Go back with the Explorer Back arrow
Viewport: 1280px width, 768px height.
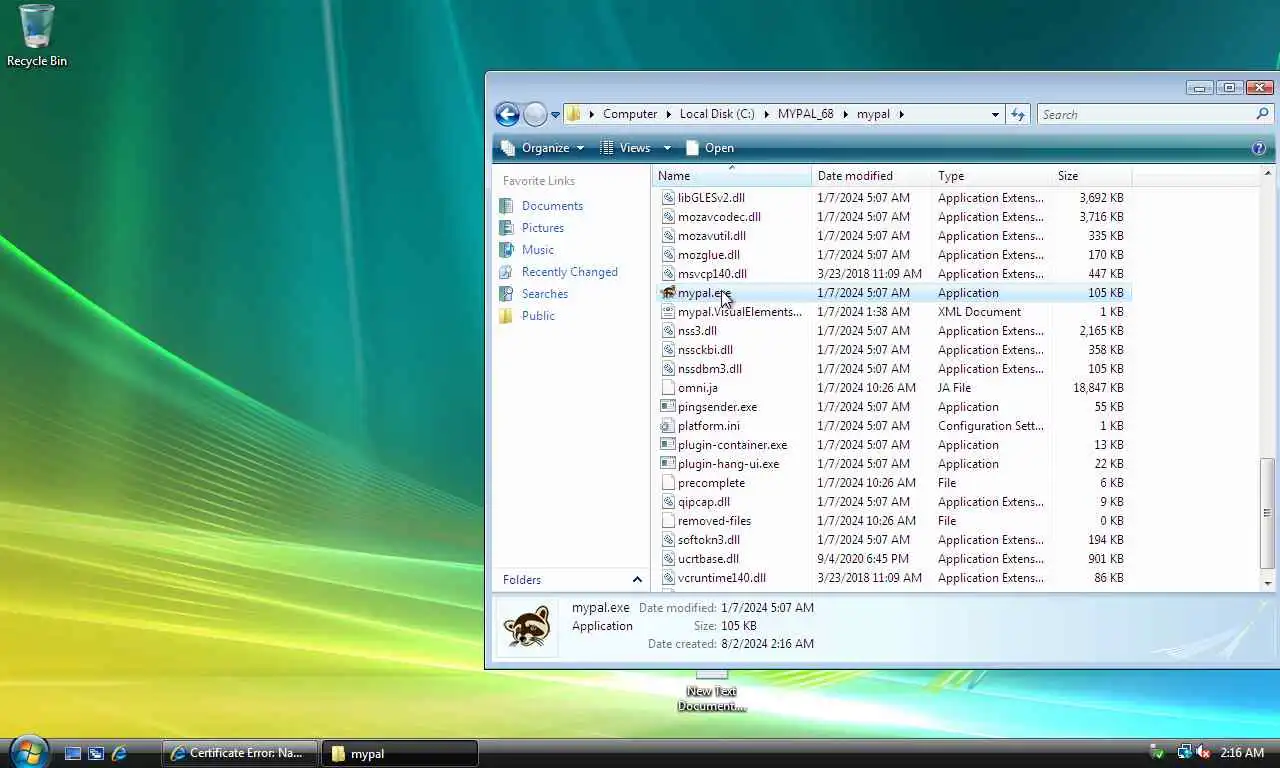tap(507, 114)
